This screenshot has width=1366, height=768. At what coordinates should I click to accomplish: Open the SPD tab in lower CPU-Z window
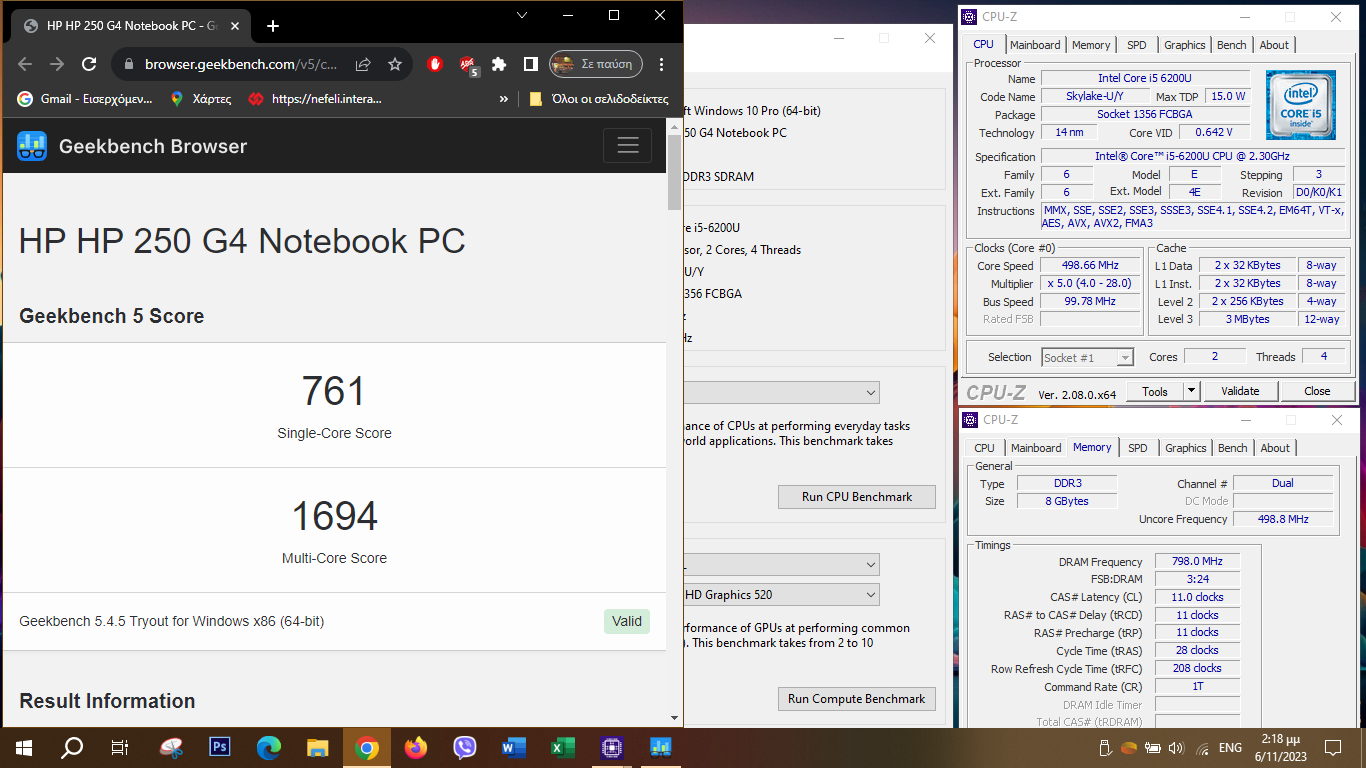click(x=1138, y=448)
